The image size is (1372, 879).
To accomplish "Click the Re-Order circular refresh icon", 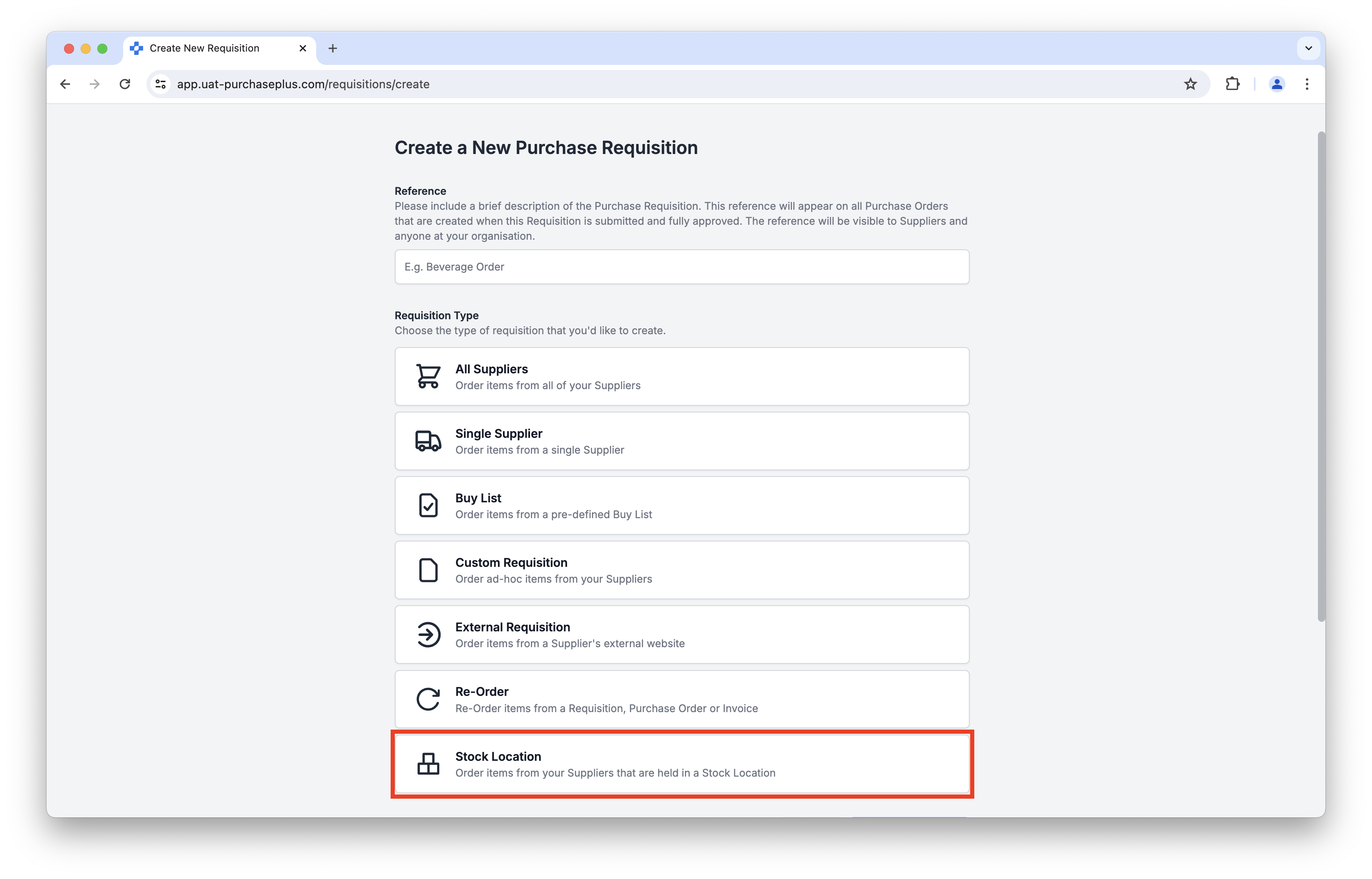I will tap(428, 699).
